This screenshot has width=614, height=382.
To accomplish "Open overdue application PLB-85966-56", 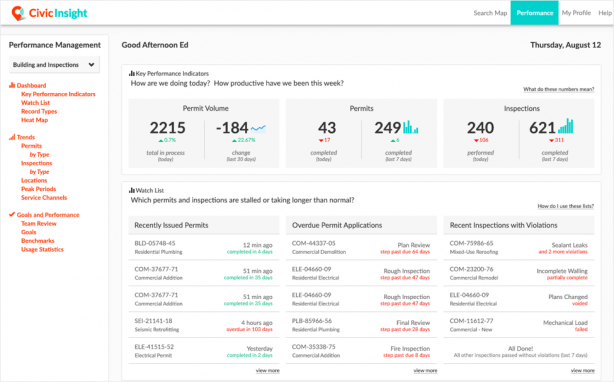I will point(312,321).
